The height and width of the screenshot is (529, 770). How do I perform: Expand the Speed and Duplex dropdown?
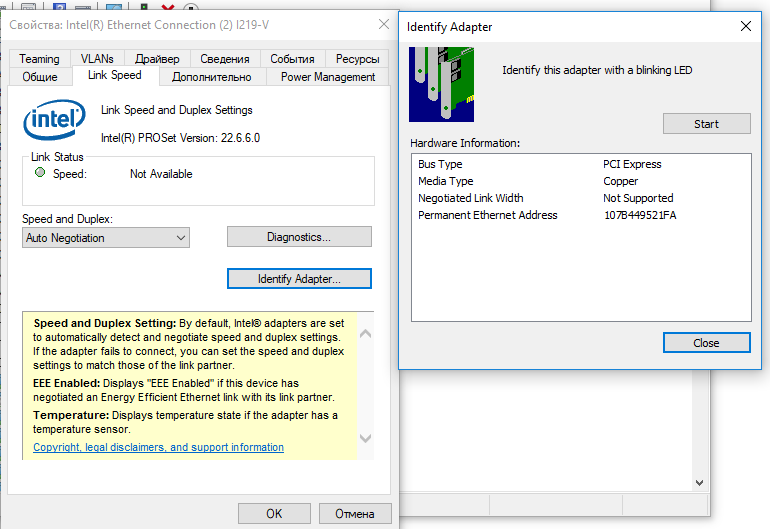(x=106, y=238)
